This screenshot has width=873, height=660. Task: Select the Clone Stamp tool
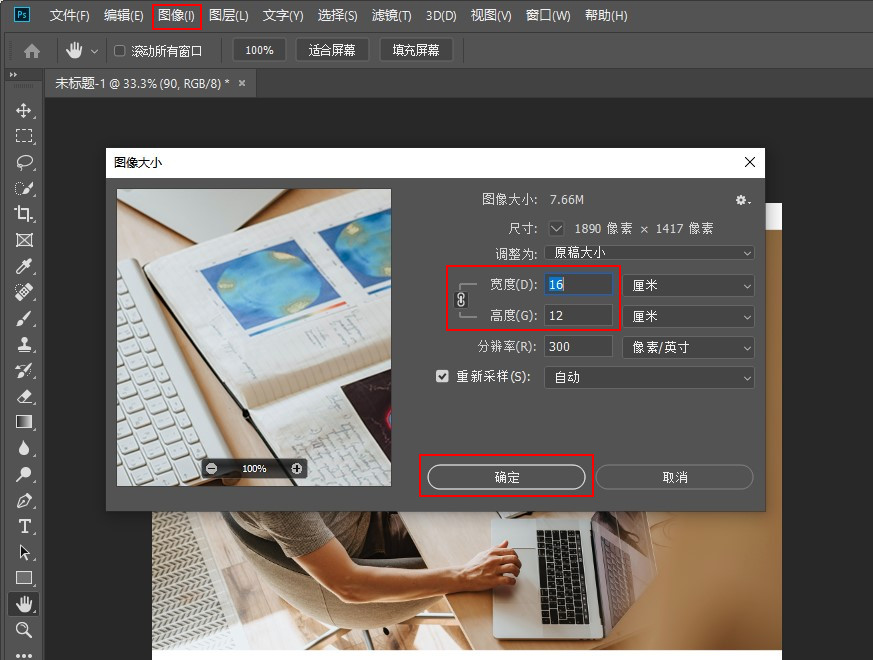click(x=23, y=344)
